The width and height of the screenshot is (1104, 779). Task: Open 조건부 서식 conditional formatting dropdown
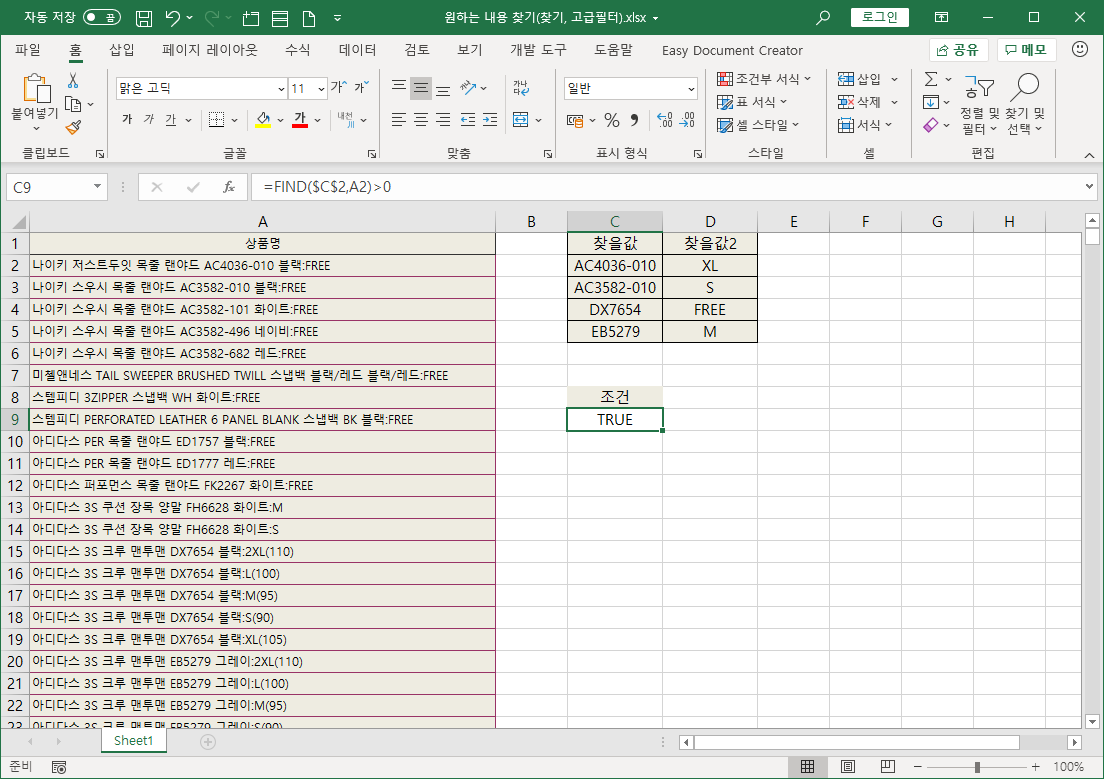[x=764, y=79]
